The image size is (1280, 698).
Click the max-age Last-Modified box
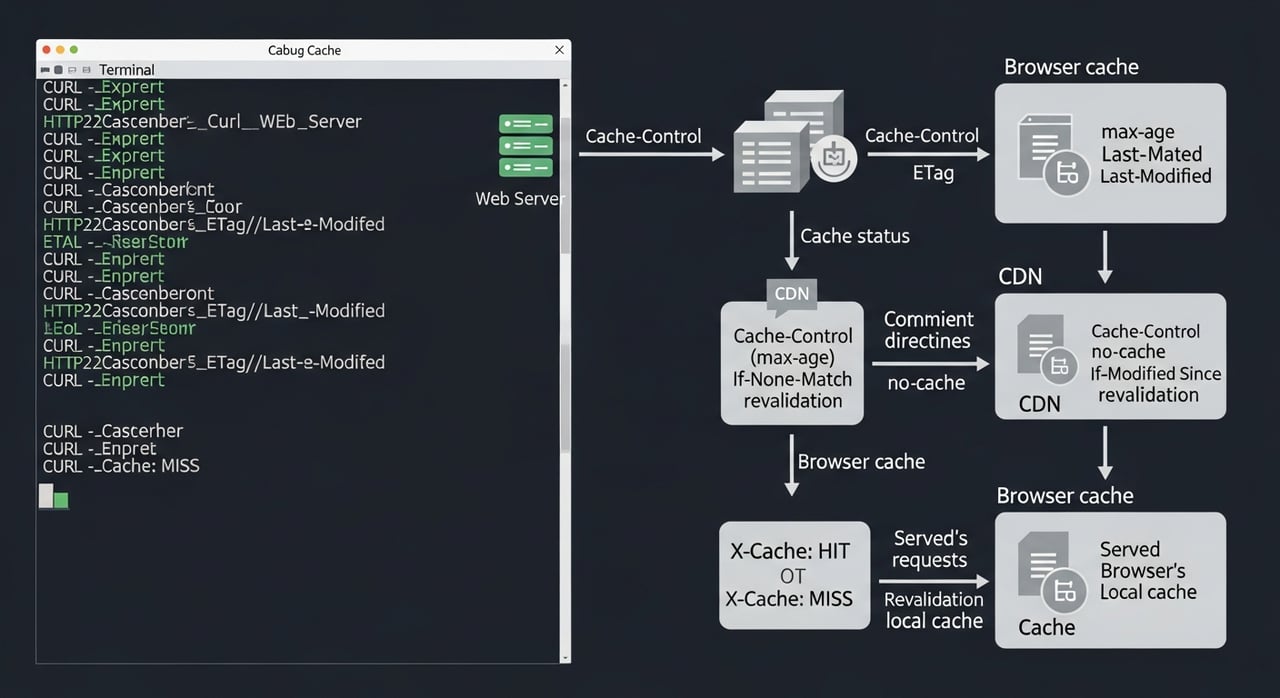point(1110,152)
